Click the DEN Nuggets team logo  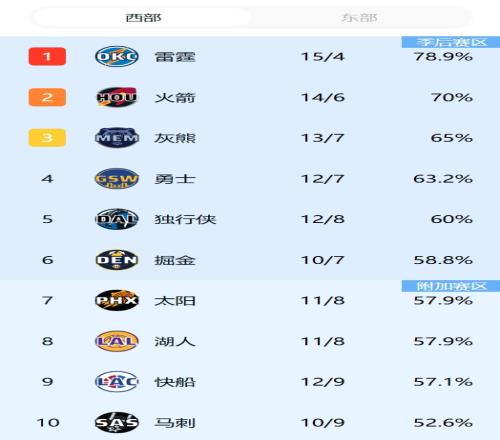(117, 260)
